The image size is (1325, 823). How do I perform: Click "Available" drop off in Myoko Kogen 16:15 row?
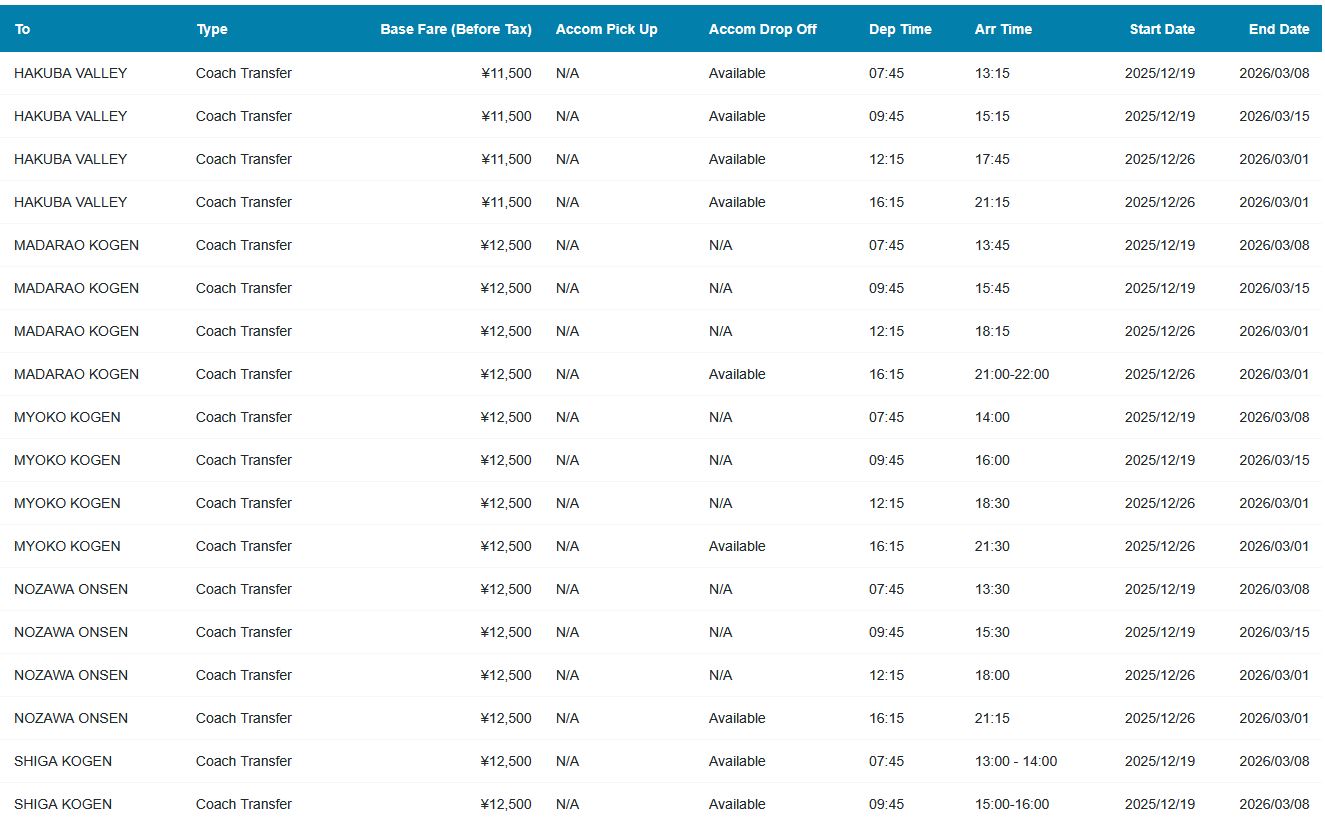coord(737,546)
